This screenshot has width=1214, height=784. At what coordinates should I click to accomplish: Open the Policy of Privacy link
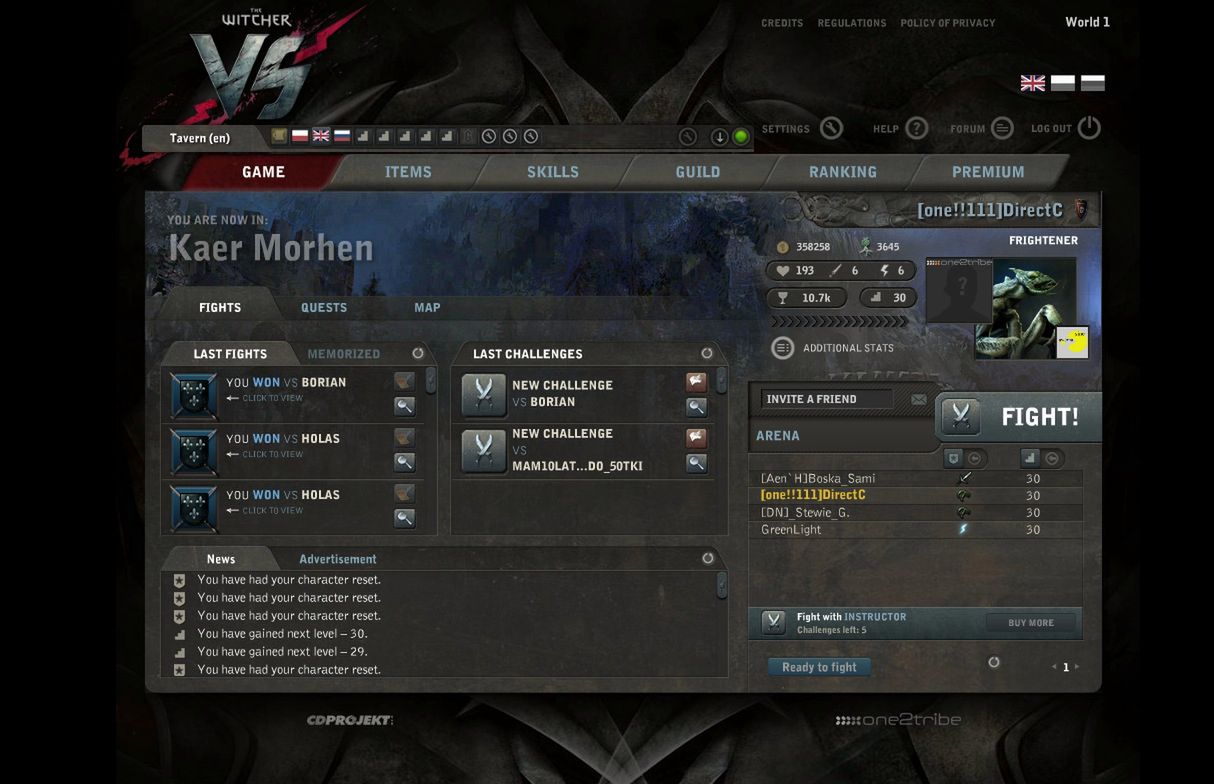[x=948, y=23]
